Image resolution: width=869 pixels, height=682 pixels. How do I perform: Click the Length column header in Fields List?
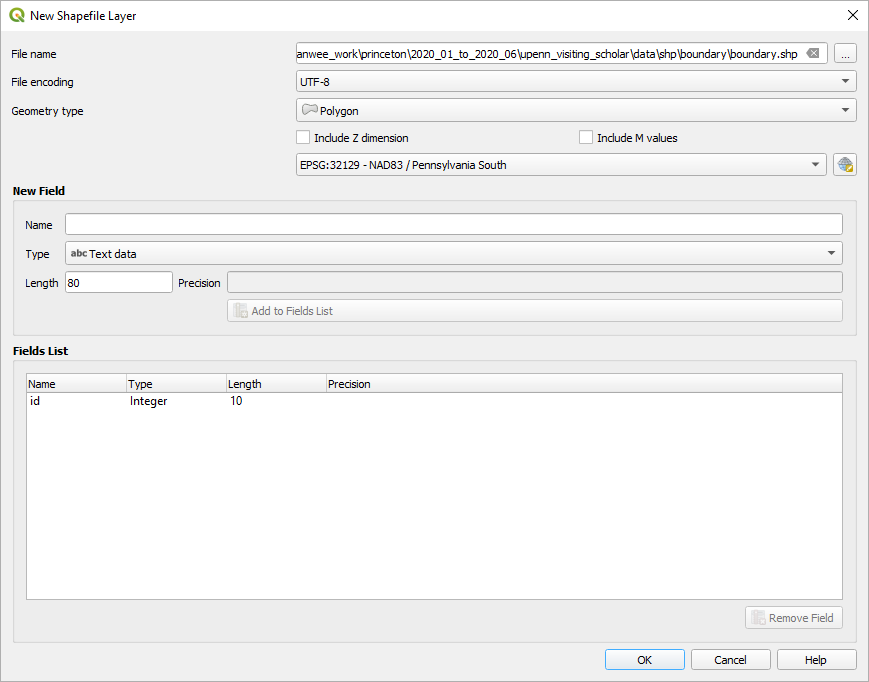[x=276, y=384]
